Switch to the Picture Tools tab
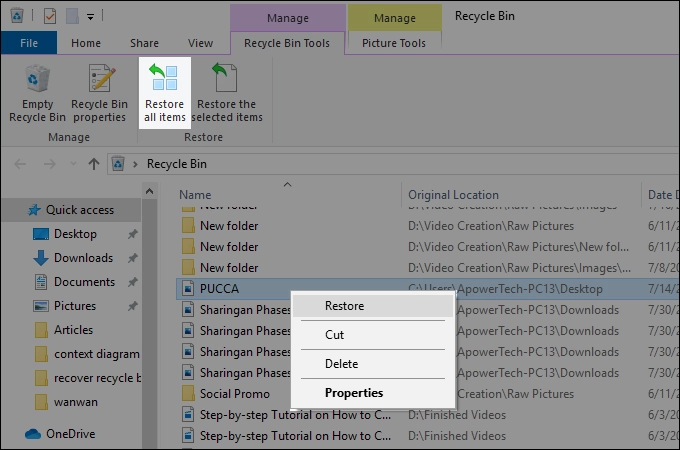Viewport: 680px width, 450px height. (x=393, y=43)
